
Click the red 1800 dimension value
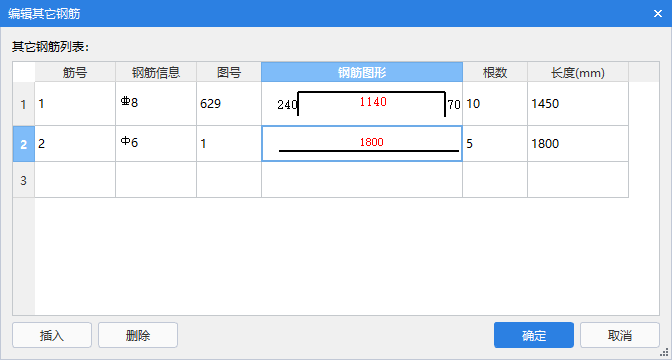click(372, 142)
